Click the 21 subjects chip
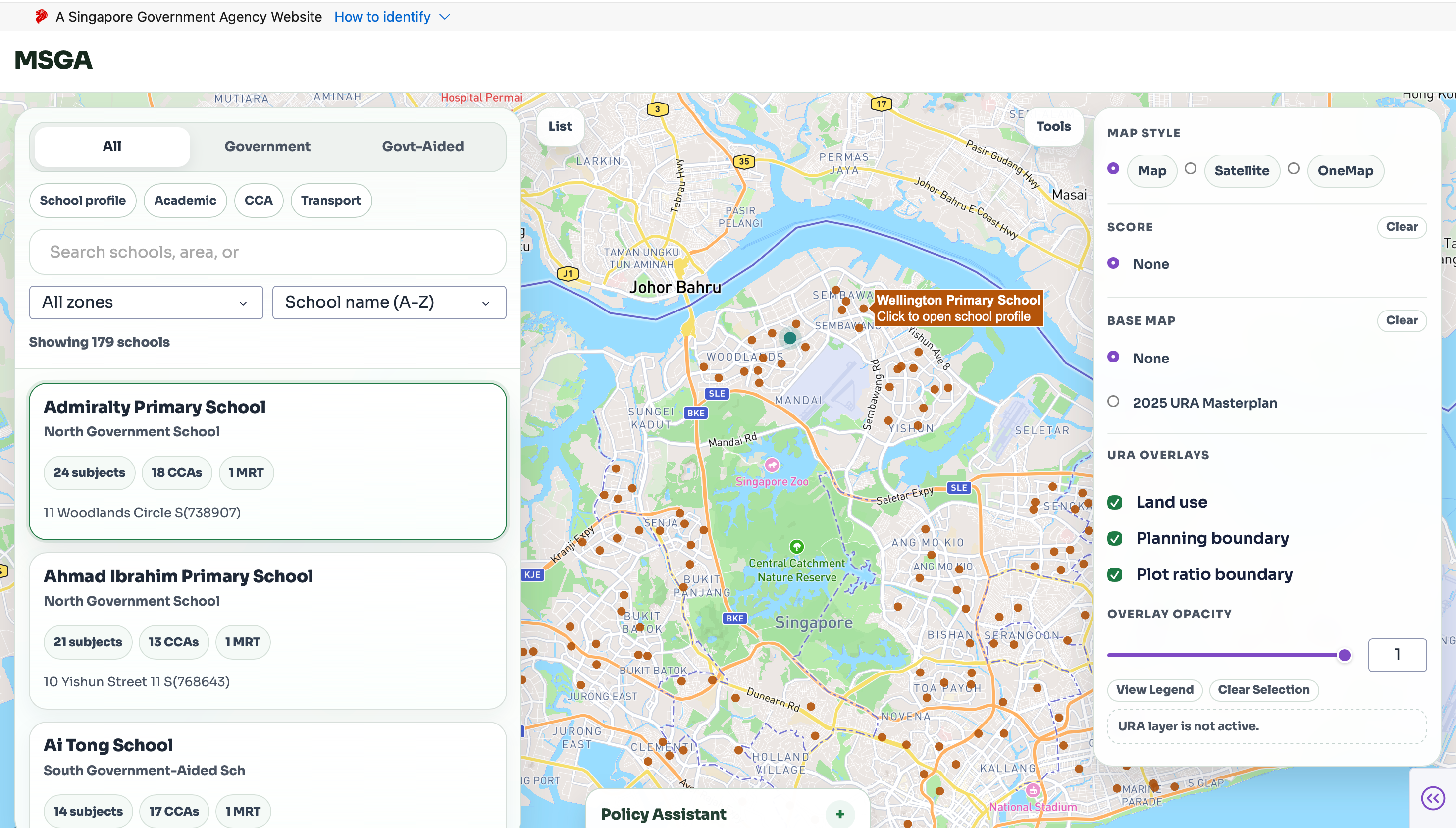The width and height of the screenshot is (1456, 828). (x=88, y=642)
